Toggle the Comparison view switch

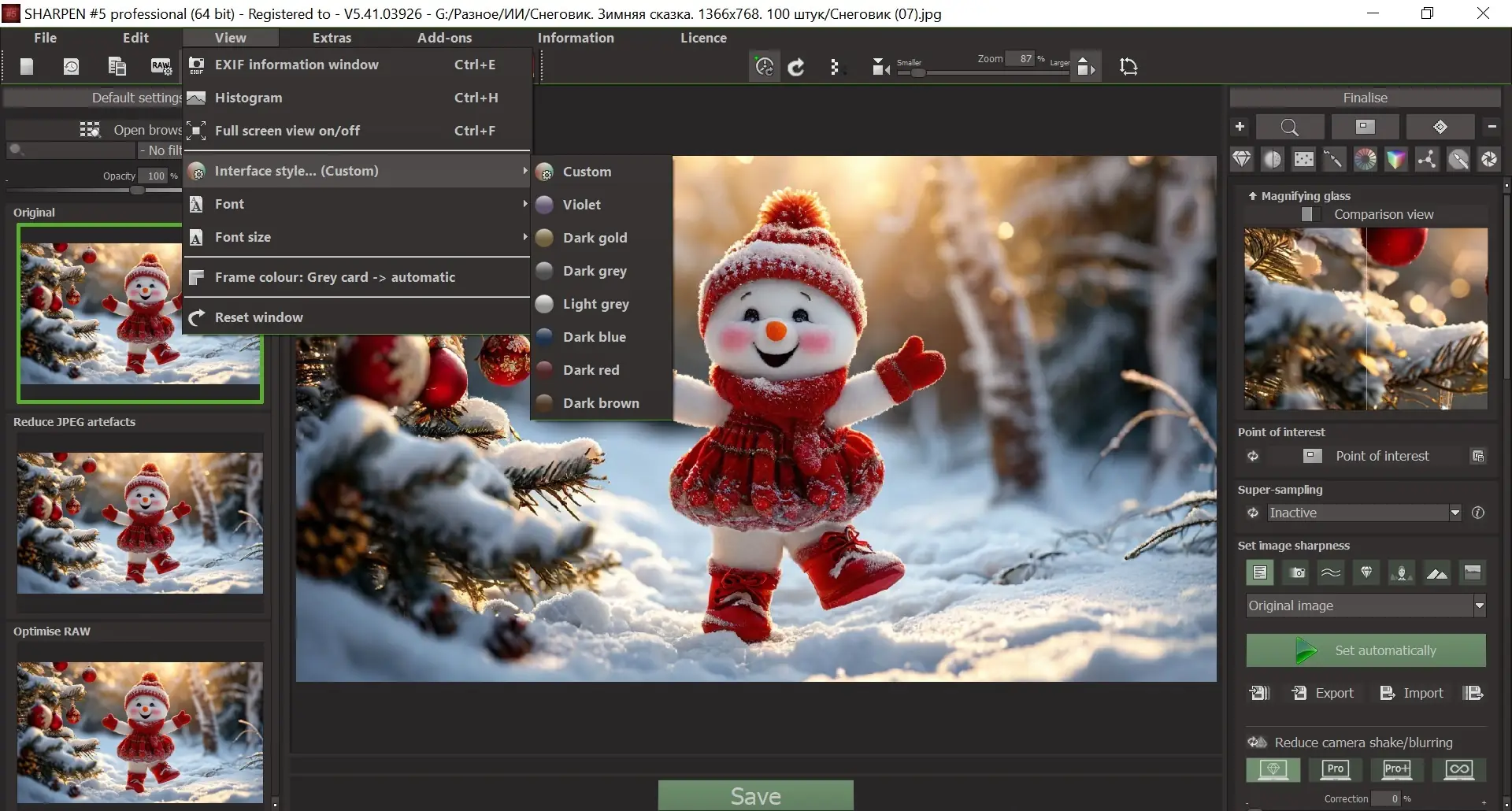pos(1311,214)
